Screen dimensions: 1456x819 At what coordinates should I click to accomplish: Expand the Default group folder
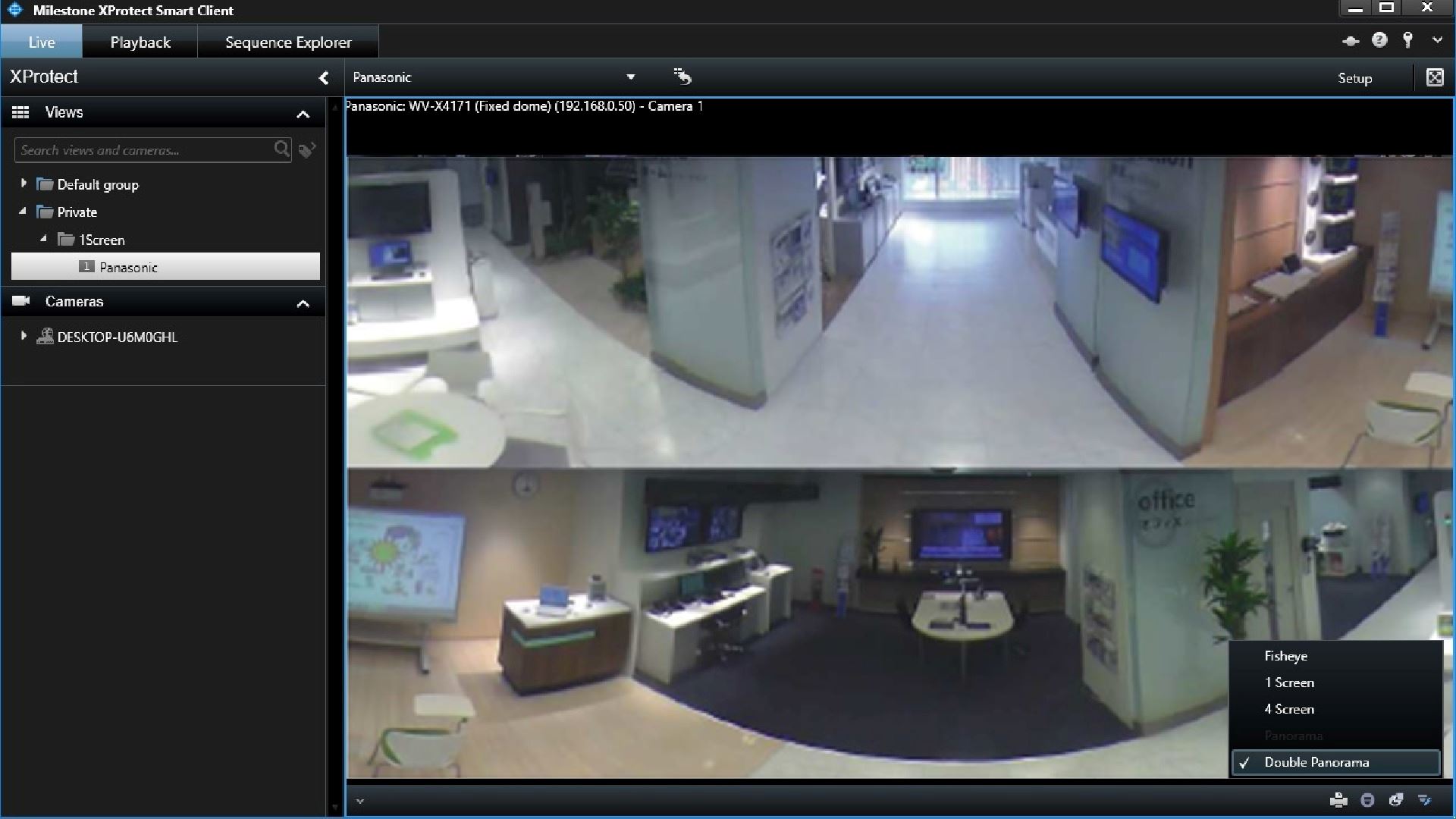[x=24, y=184]
